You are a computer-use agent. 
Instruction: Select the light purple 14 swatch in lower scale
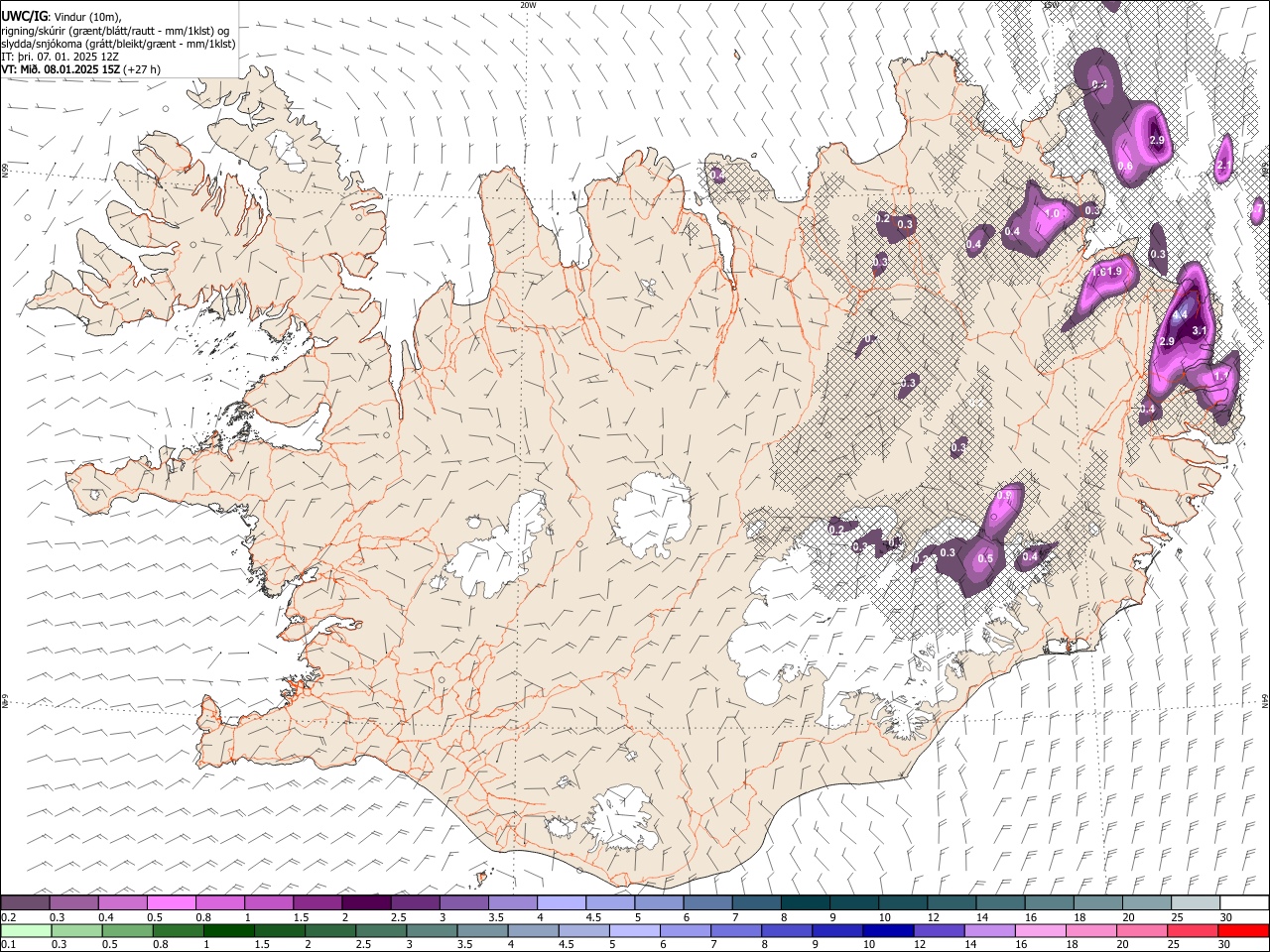click(990, 930)
